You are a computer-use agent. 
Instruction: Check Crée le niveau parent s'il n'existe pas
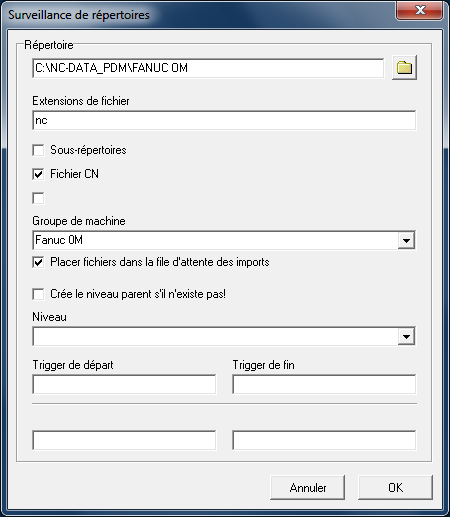pyautogui.click(x=38, y=294)
